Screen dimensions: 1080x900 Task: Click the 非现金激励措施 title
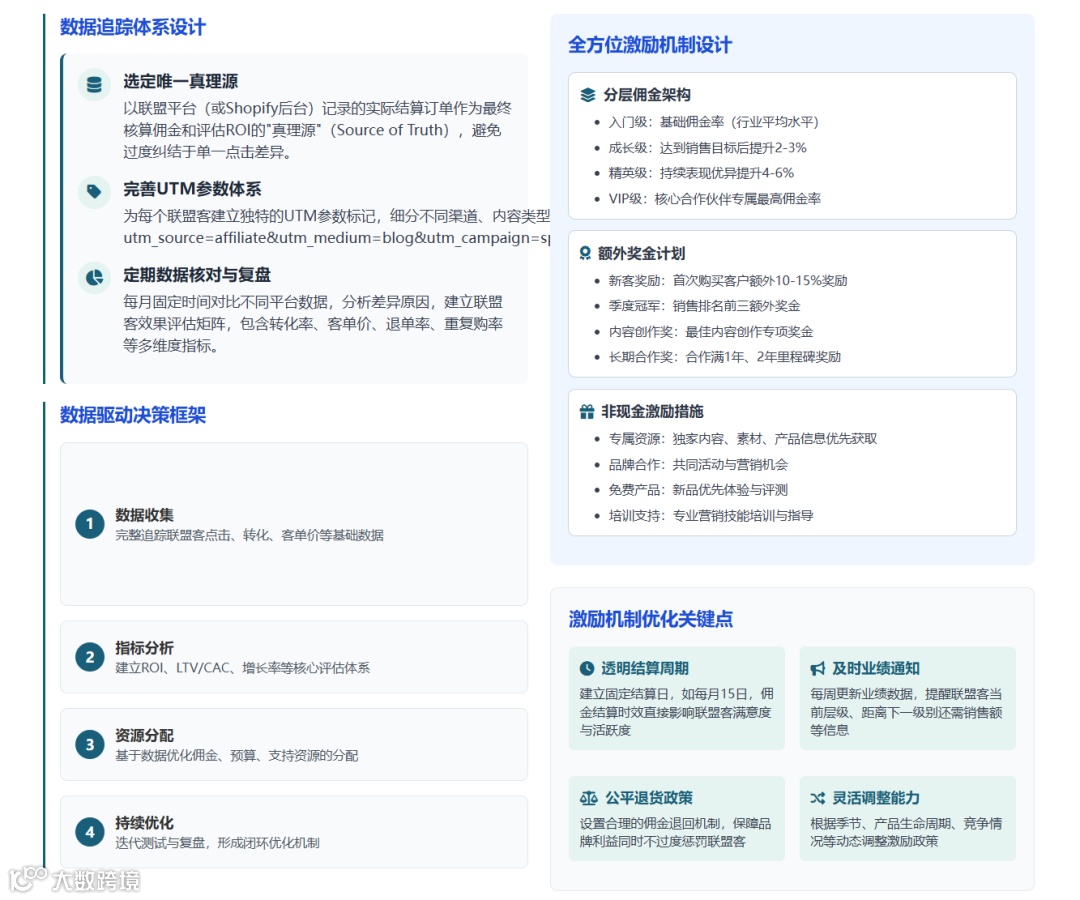(x=652, y=412)
